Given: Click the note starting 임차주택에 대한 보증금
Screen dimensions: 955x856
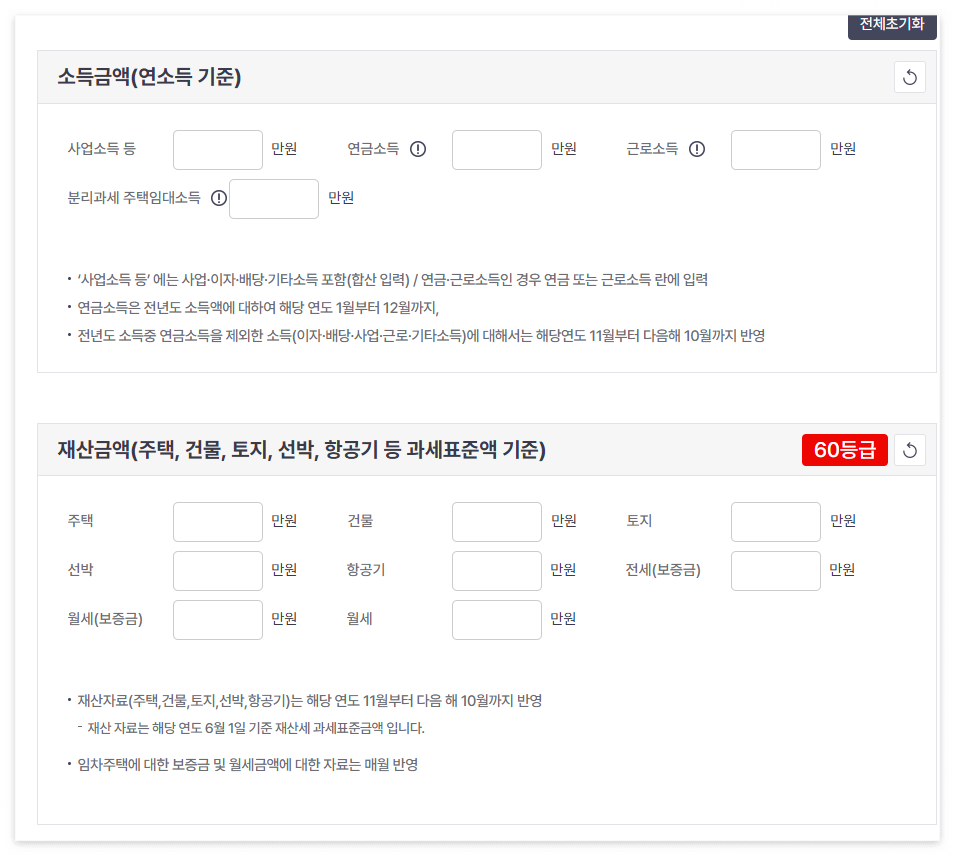Looking at the screenshot, I should [x=247, y=765].
